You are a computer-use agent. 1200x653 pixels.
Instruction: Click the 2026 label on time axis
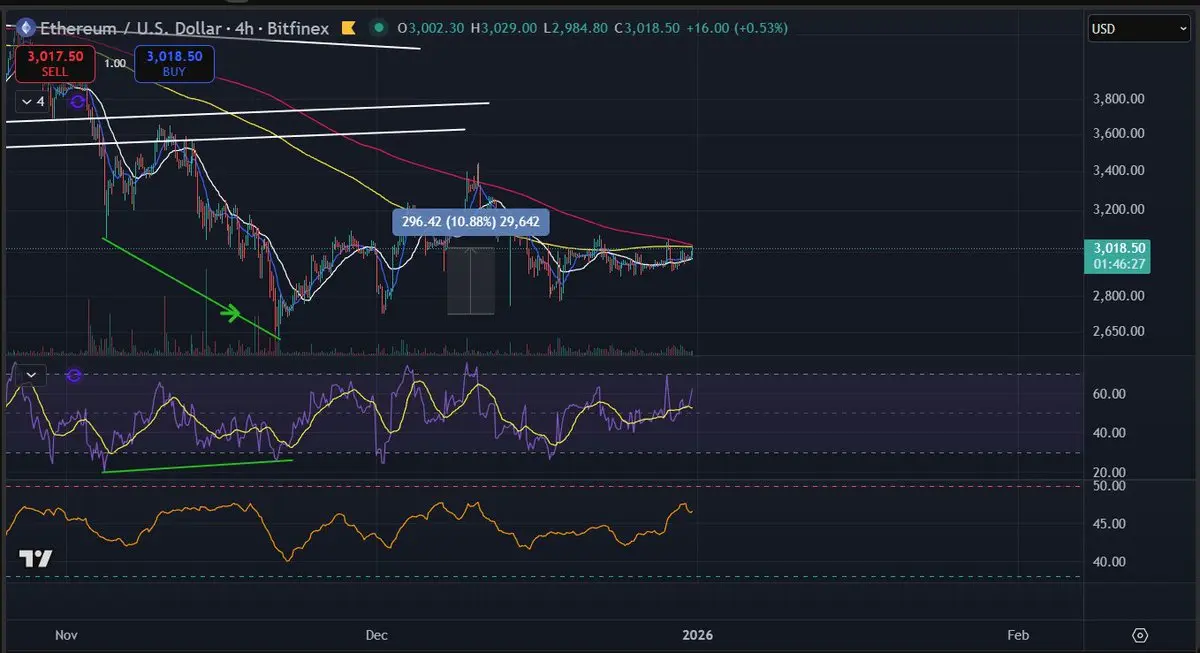(697, 635)
